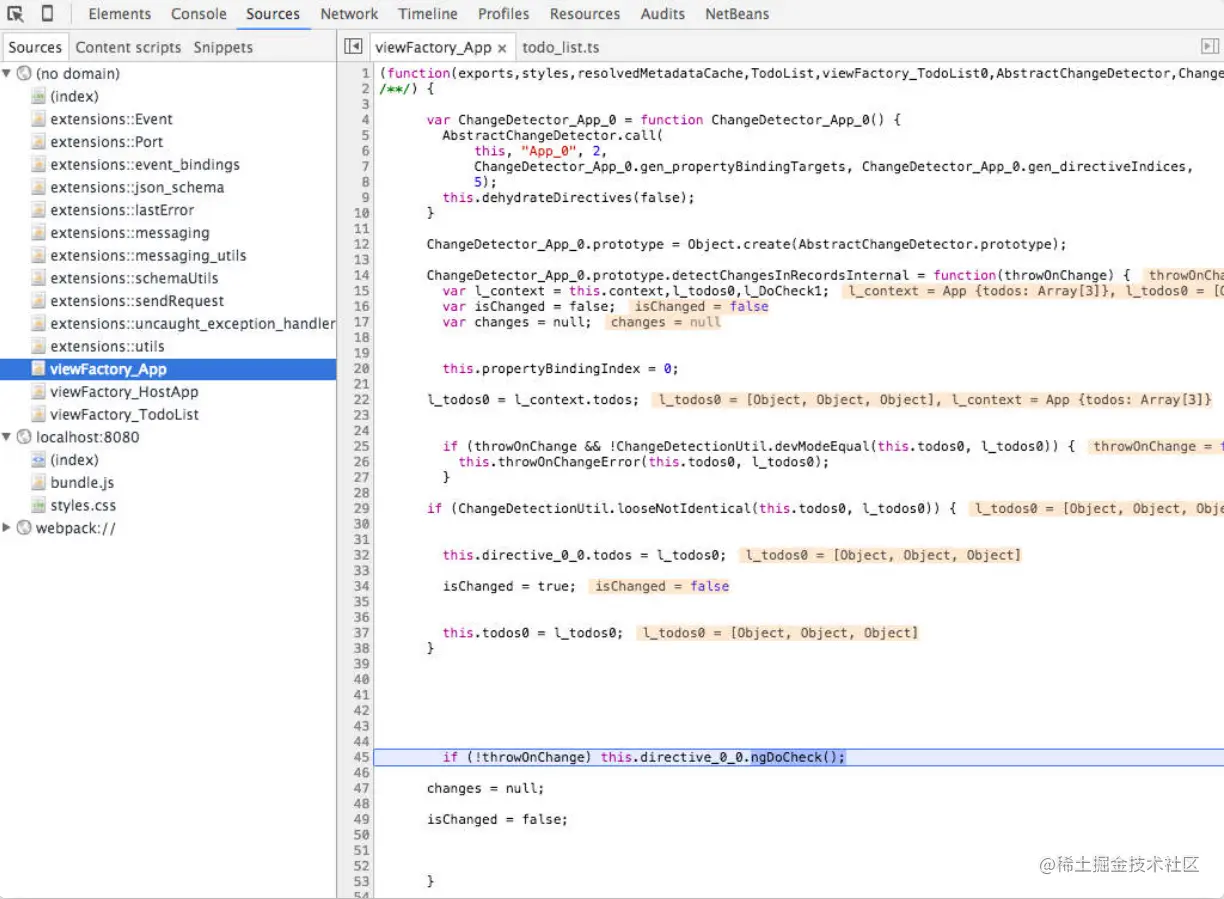Click the globe icon beside webpack://

click(x=24, y=528)
